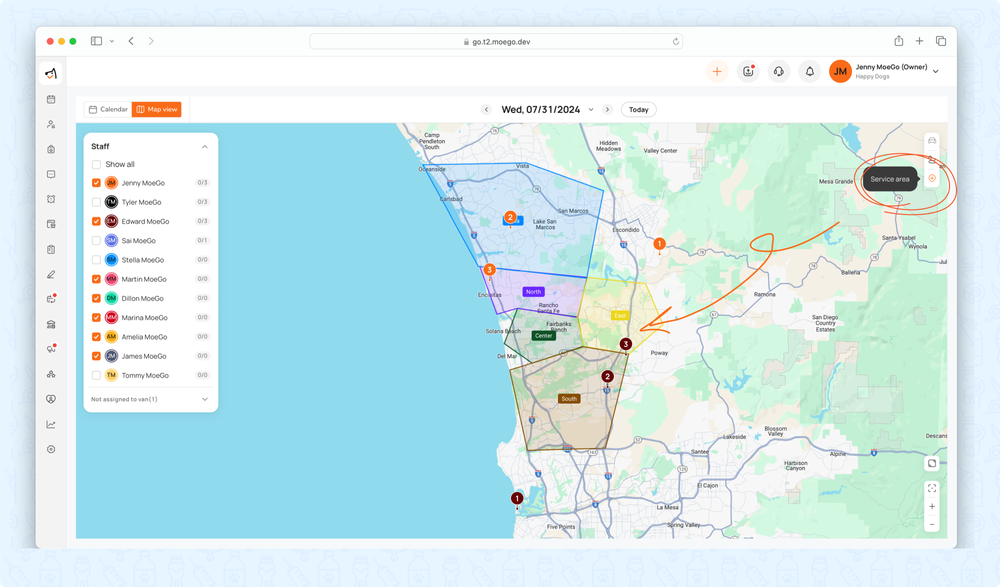This screenshot has height=587, width=1000.
Task: Click the check-in kiosk icon with red dot
Action: 748,71
